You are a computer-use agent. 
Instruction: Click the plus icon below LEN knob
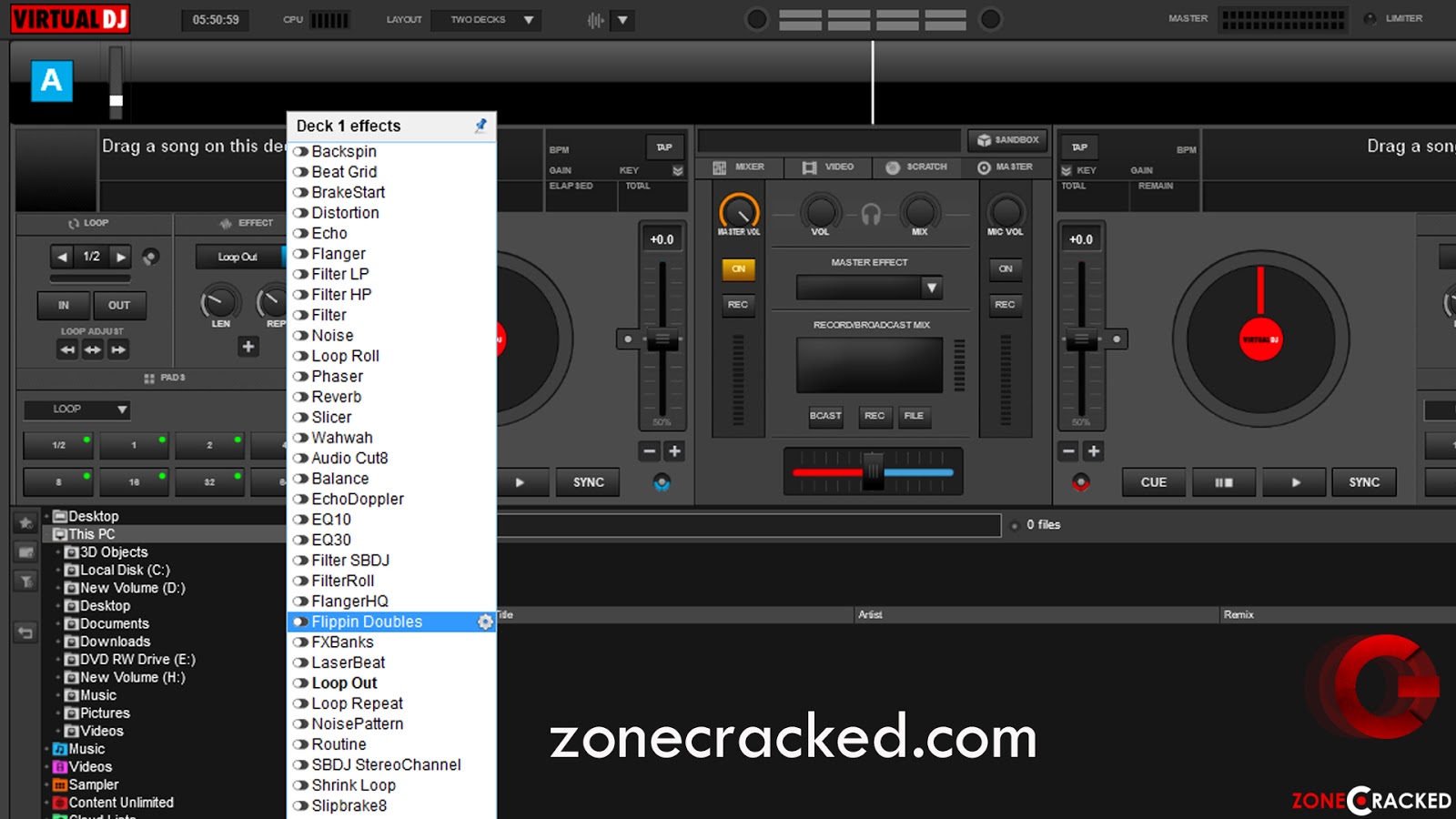tap(248, 347)
